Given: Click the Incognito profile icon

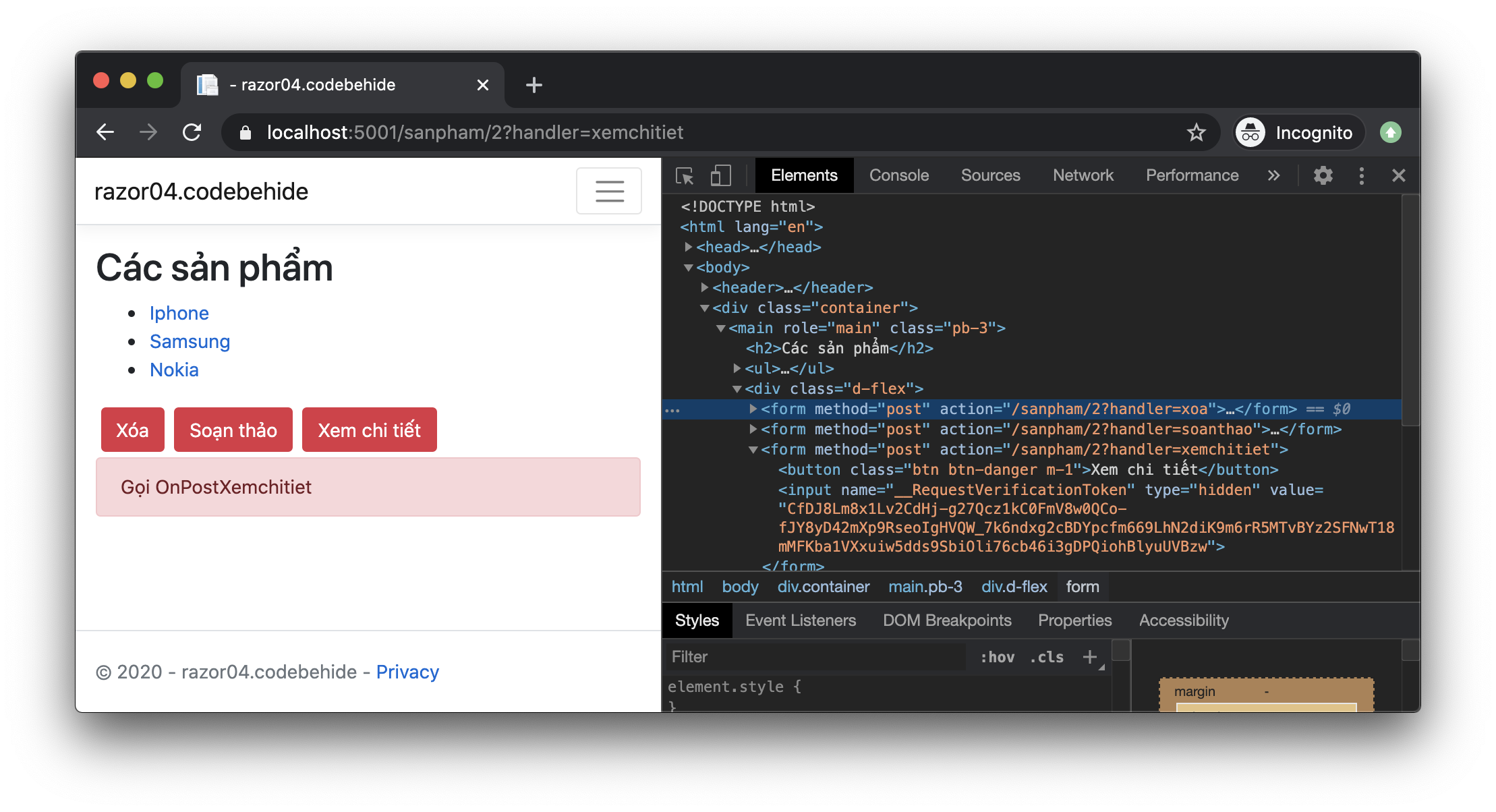Looking at the screenshot, I should click(x=1250, y=132).
